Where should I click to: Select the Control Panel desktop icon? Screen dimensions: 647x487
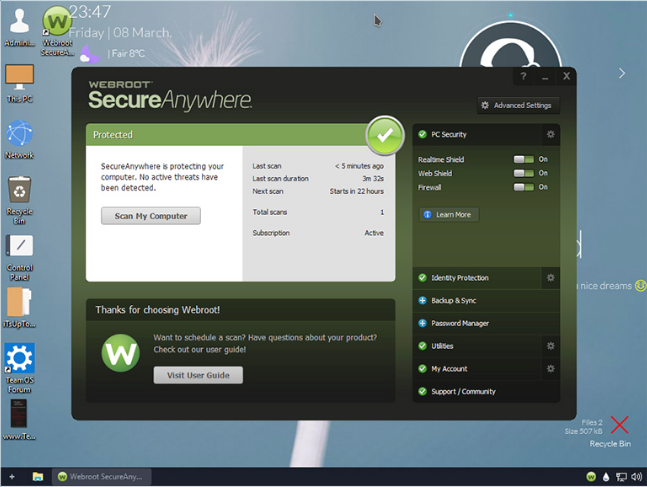pyautogui.click(x=19, y=258)
